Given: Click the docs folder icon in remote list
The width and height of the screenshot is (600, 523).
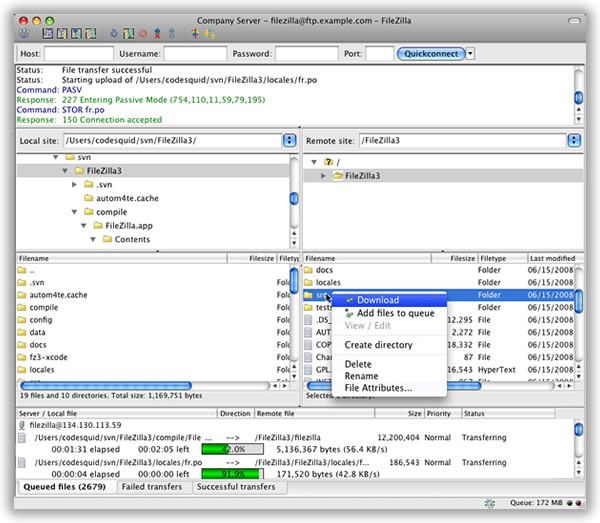Looking at the screenshot, I should [308, 270].
